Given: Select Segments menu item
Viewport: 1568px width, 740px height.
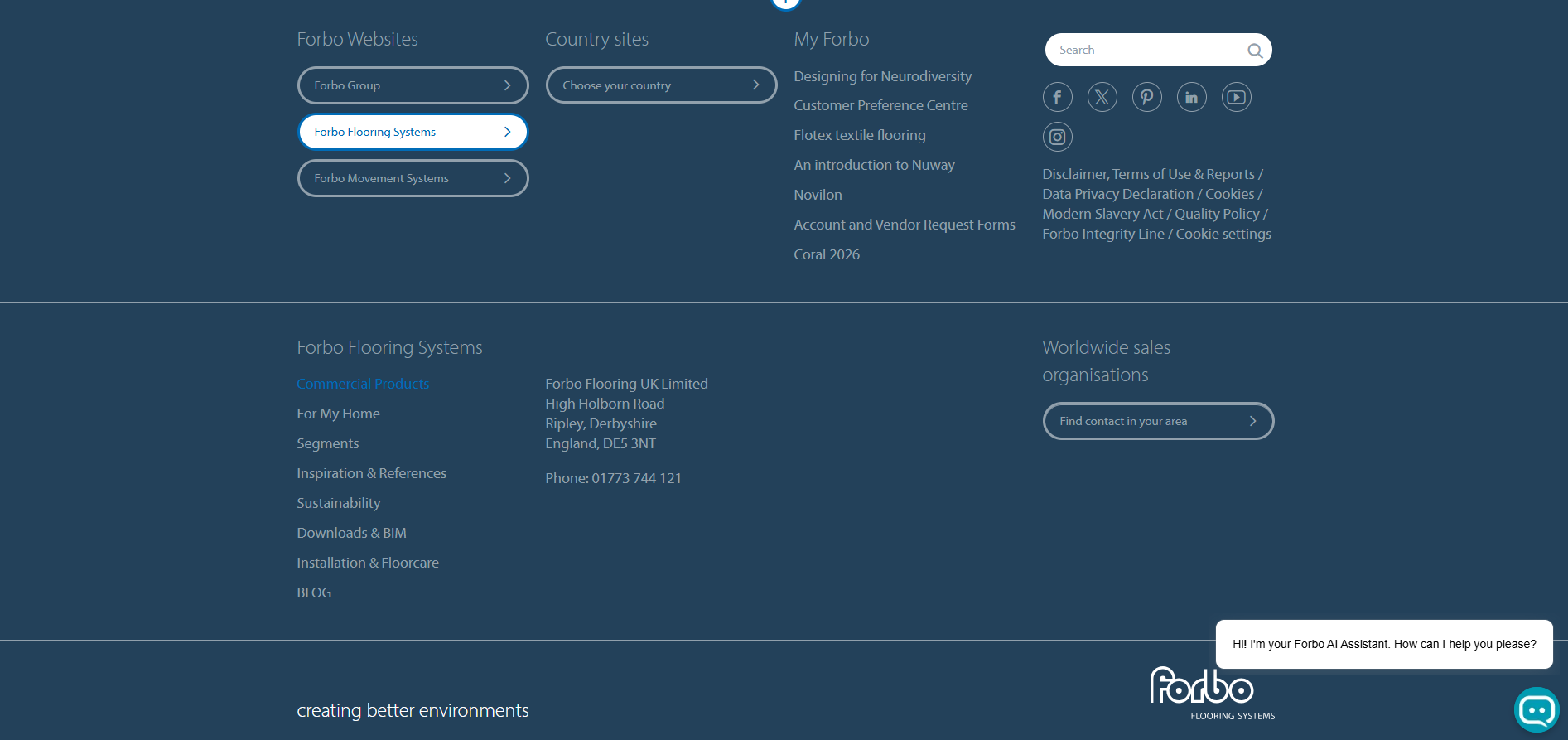Looking at the screenshot, I should [328, 443].
